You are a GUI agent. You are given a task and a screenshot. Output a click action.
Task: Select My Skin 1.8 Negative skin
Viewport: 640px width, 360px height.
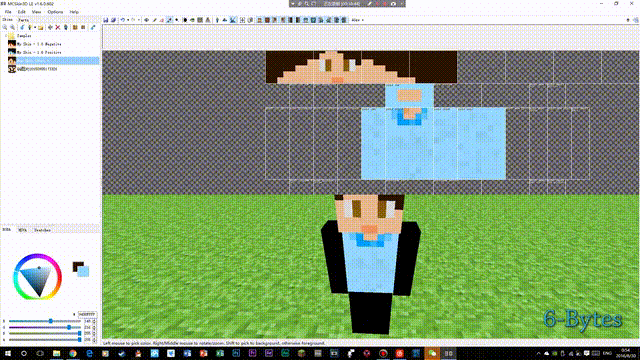[x=39, y=44]
